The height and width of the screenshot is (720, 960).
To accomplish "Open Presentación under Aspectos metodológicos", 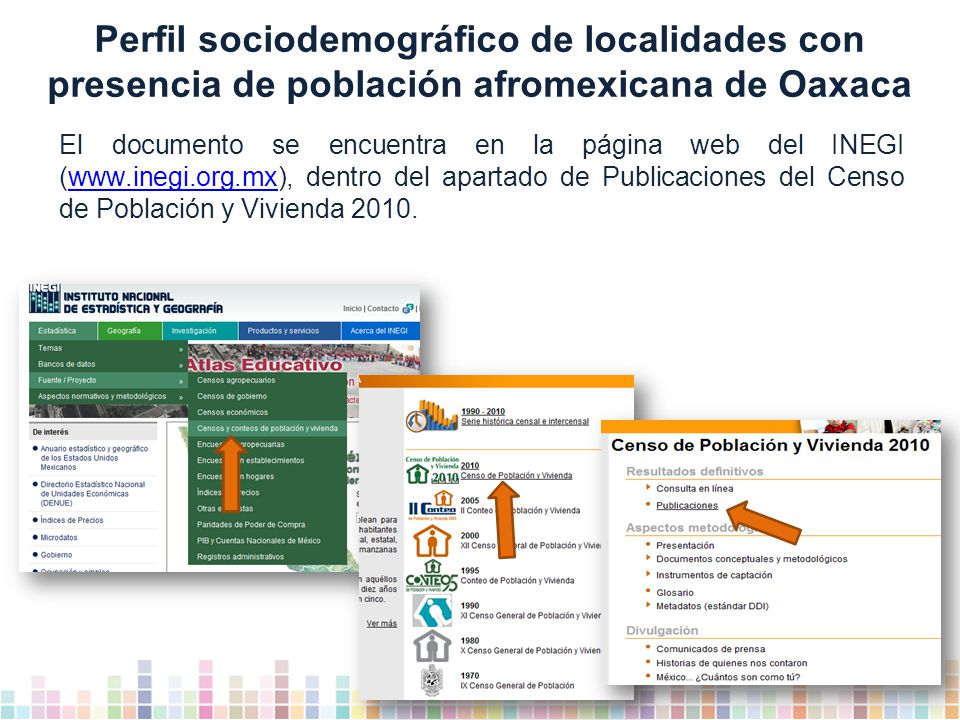I will click(685, 545).
